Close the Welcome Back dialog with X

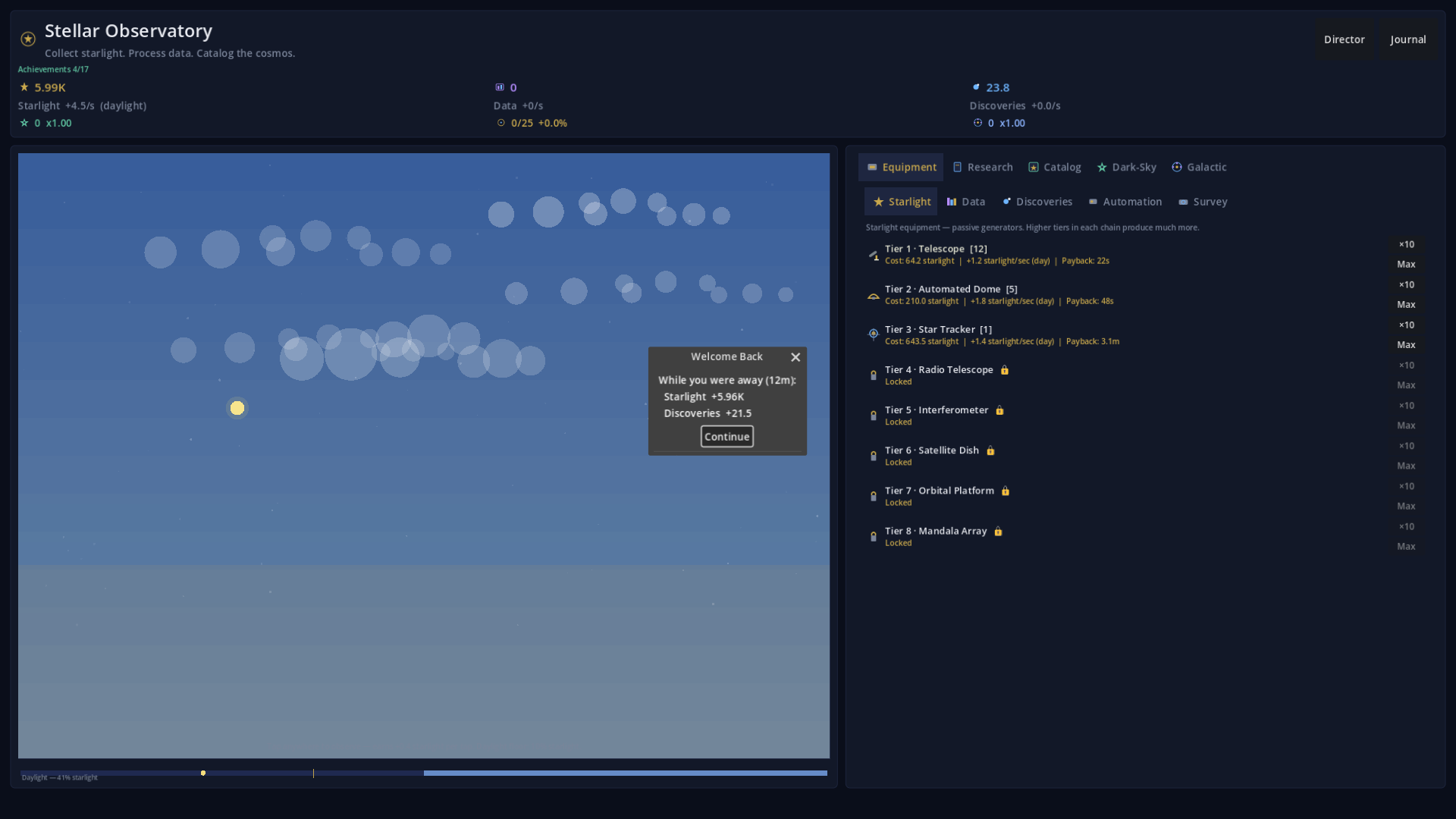coord(795,357)
